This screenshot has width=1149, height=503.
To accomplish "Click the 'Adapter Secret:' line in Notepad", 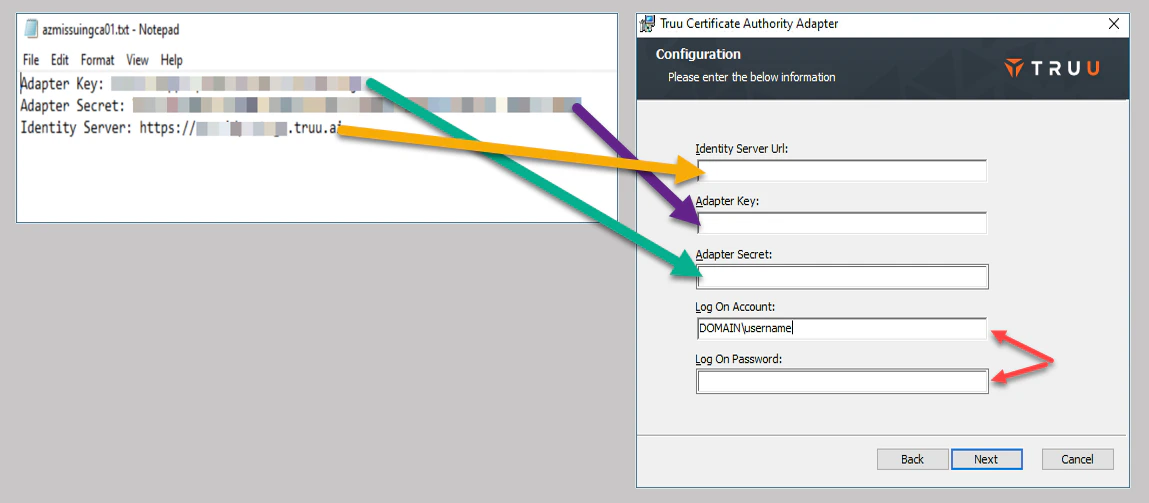I will (300, 106).
